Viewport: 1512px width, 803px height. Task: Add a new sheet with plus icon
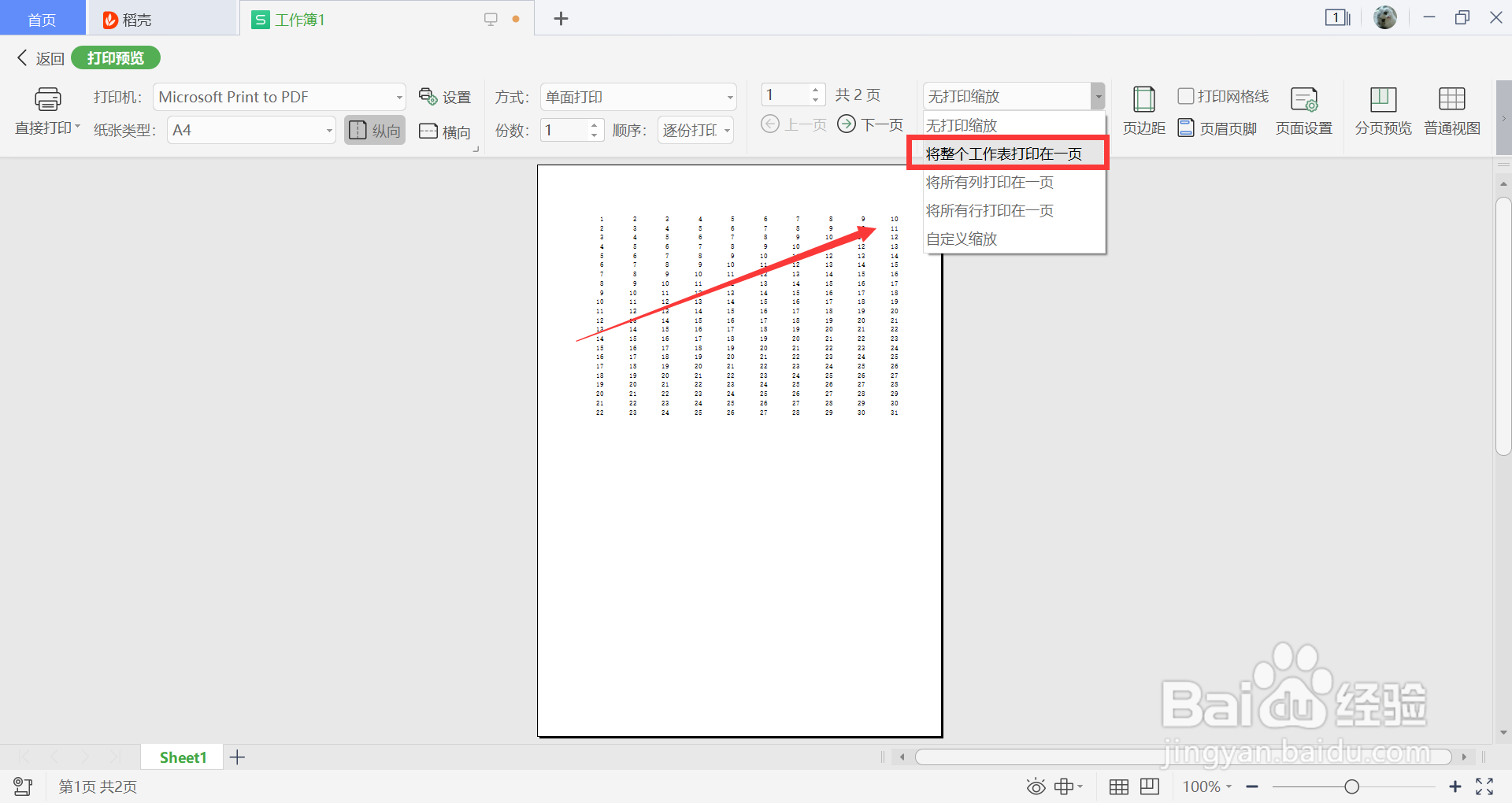tap(237, 757)
